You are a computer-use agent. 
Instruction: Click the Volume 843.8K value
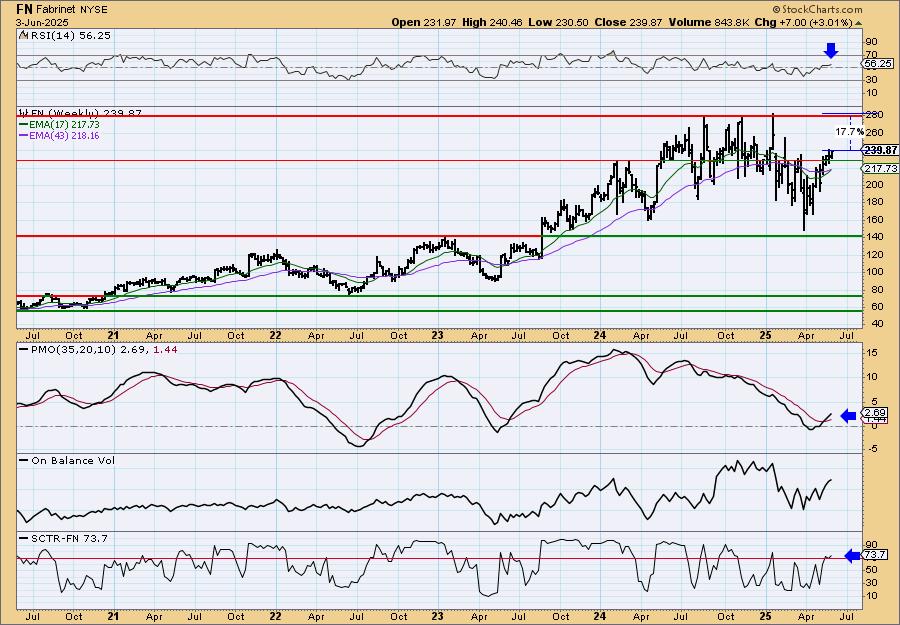coord(708,22)
